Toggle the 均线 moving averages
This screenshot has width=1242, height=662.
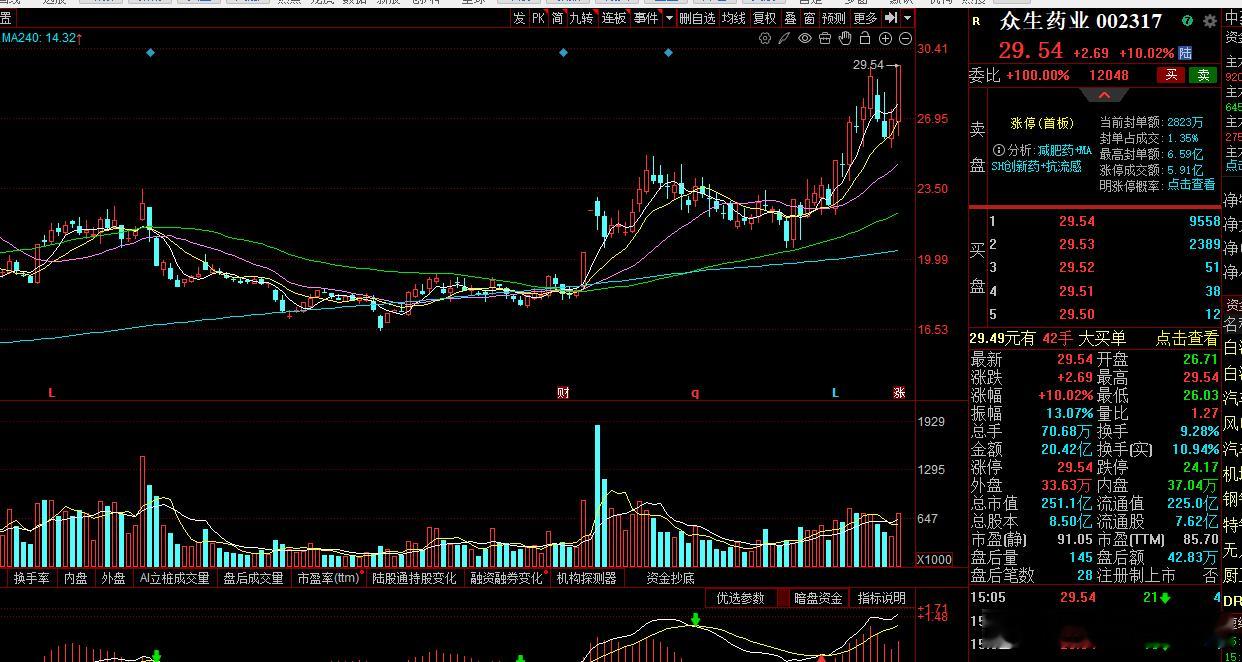[x=734, y=18]
